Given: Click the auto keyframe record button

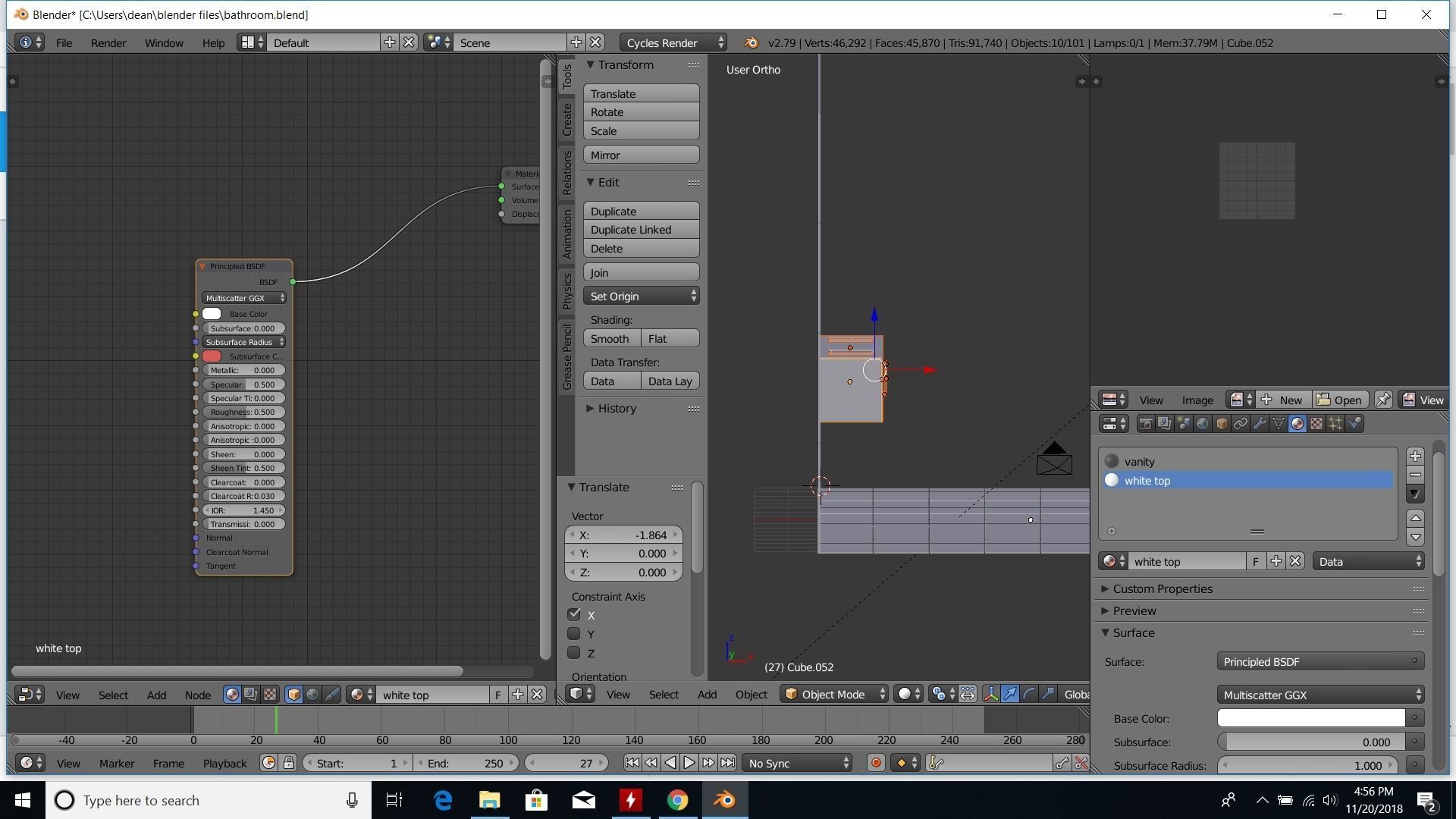Looking at the screenshot, I should (x=876, y=763).
